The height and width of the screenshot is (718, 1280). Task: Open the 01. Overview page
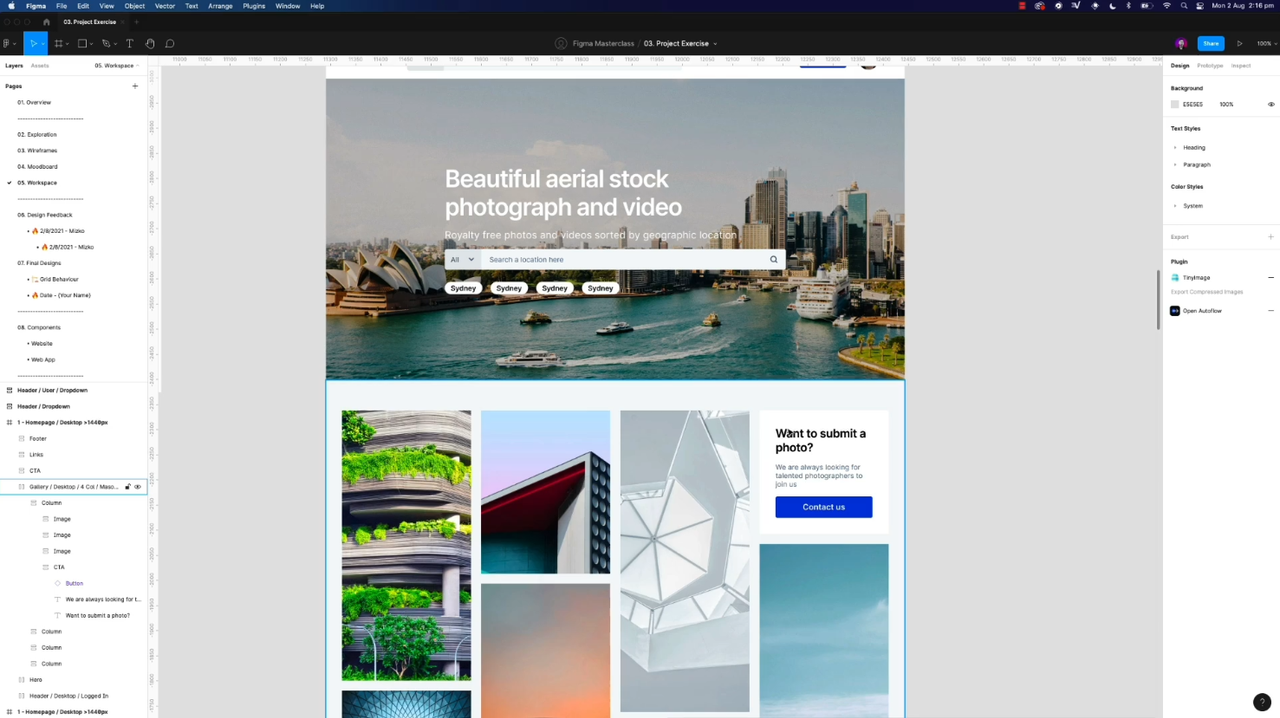coord(34,102)
